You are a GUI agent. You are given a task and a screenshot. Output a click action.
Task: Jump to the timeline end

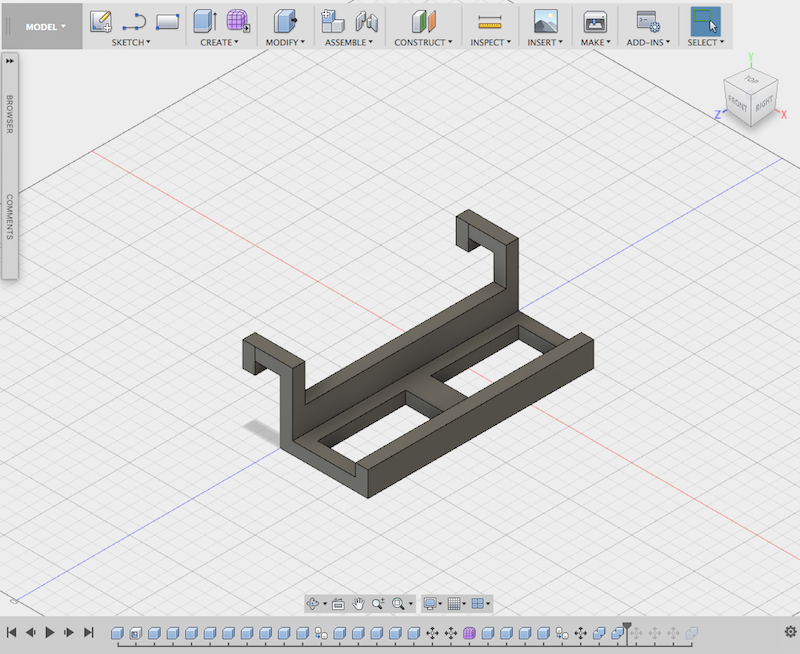tap(88, 633)
